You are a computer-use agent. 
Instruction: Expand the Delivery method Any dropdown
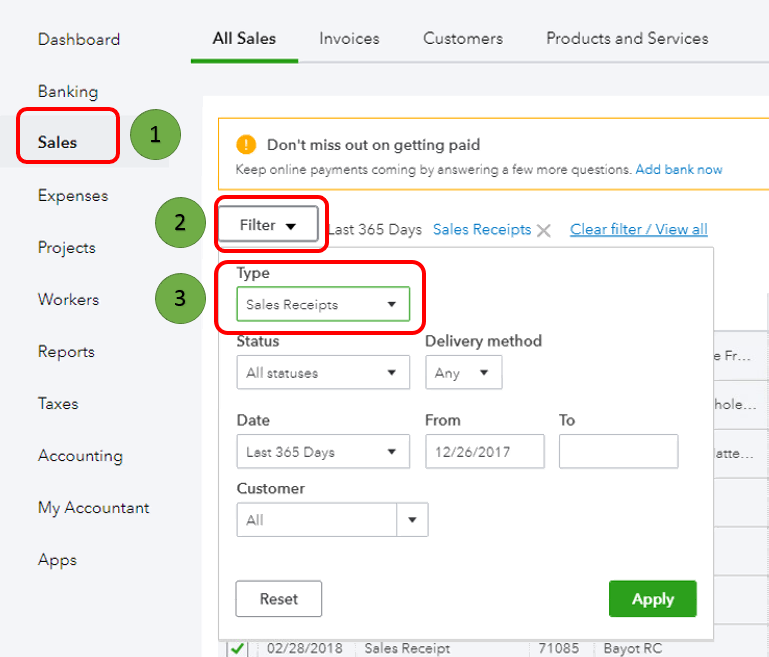pos(463,373)
